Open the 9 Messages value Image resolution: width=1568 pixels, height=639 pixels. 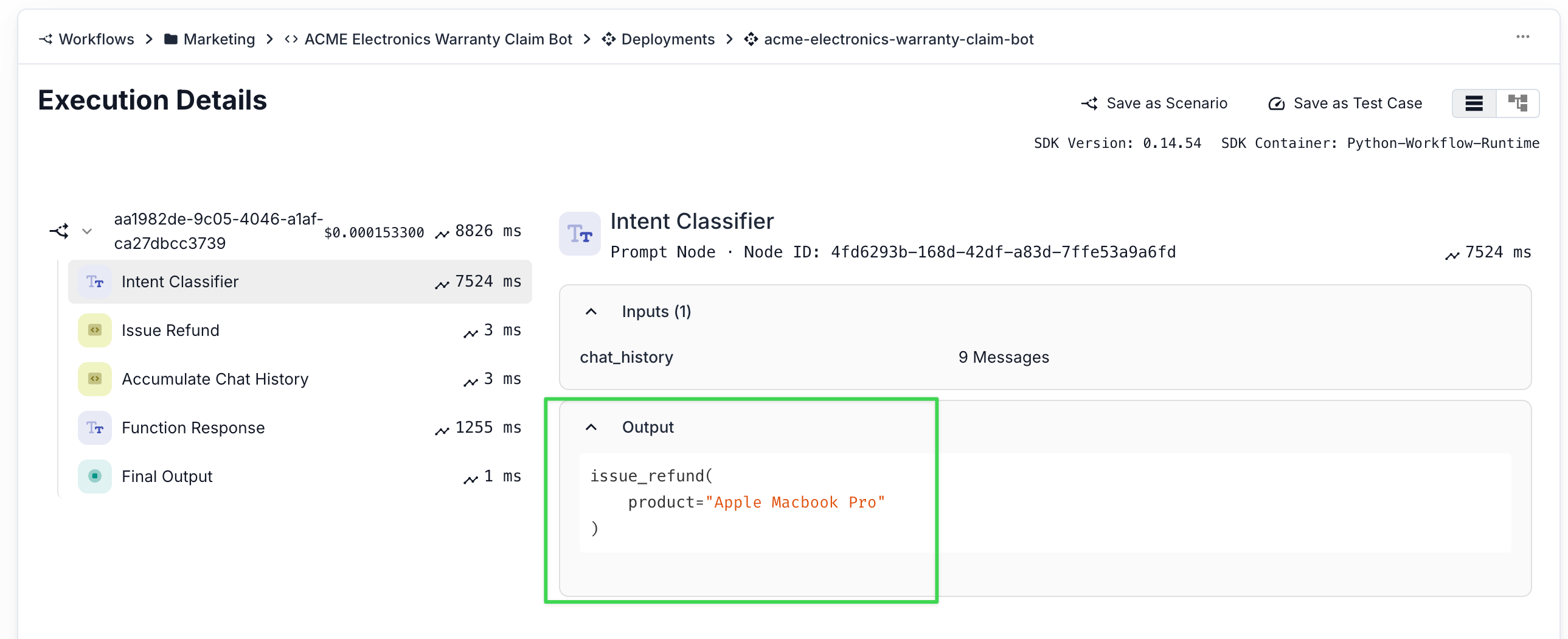[x=1004, y=358]
